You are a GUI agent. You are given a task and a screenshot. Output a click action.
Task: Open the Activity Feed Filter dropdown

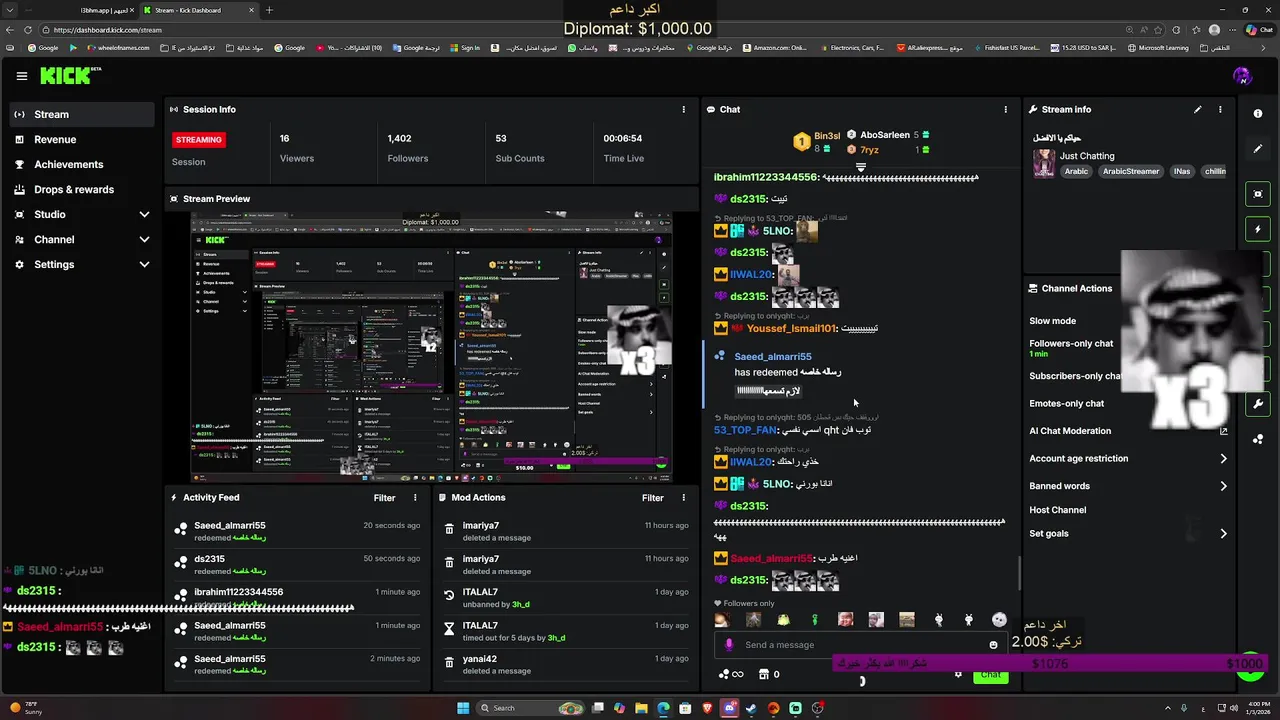pos(384,497)
